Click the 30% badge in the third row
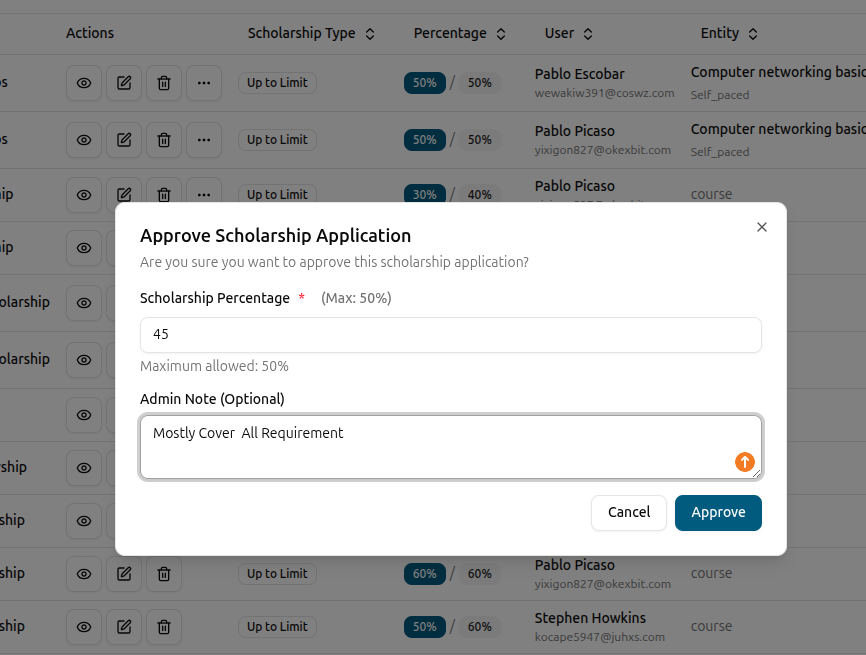This screenshot has width=866, height=655. click(425, 194)
